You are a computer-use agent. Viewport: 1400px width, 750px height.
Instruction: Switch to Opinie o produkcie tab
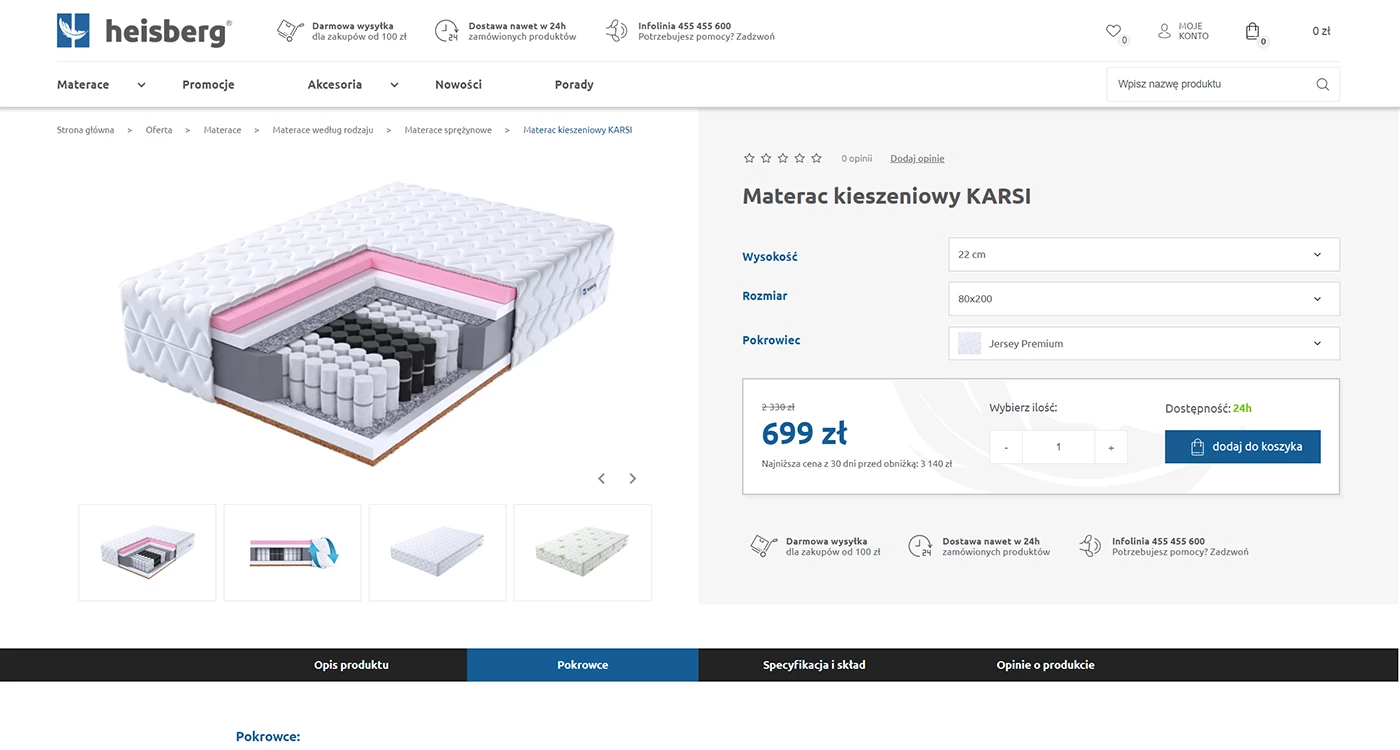point(1046,665)
